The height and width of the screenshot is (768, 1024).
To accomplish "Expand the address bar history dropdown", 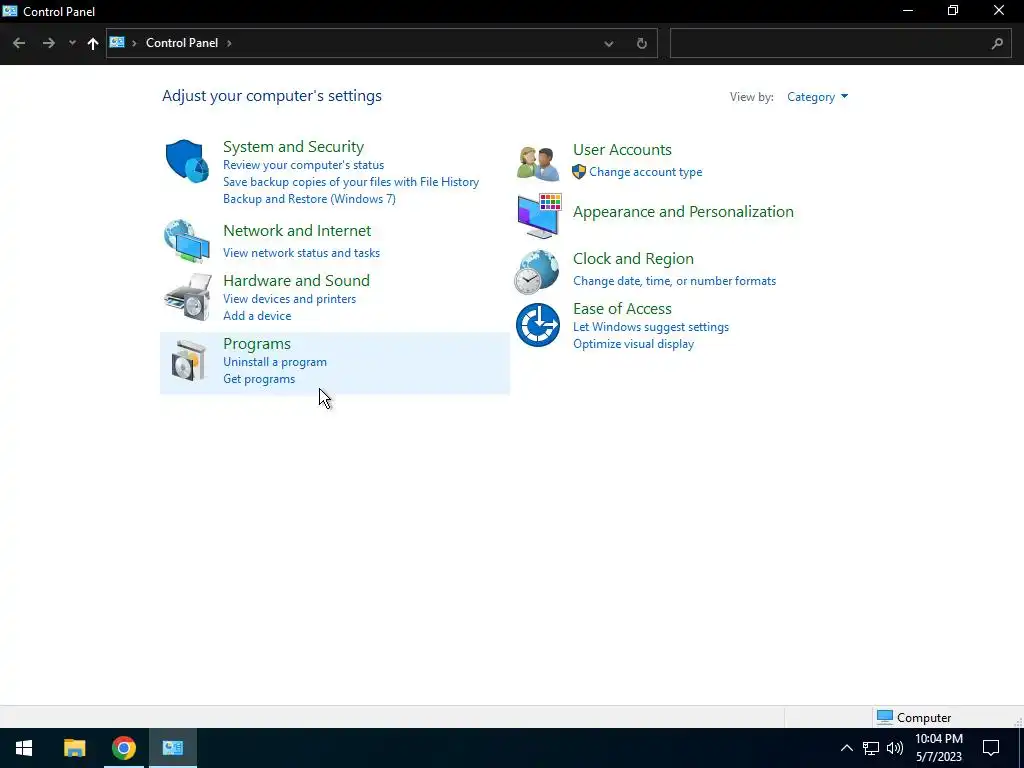I will pos(609,43).
